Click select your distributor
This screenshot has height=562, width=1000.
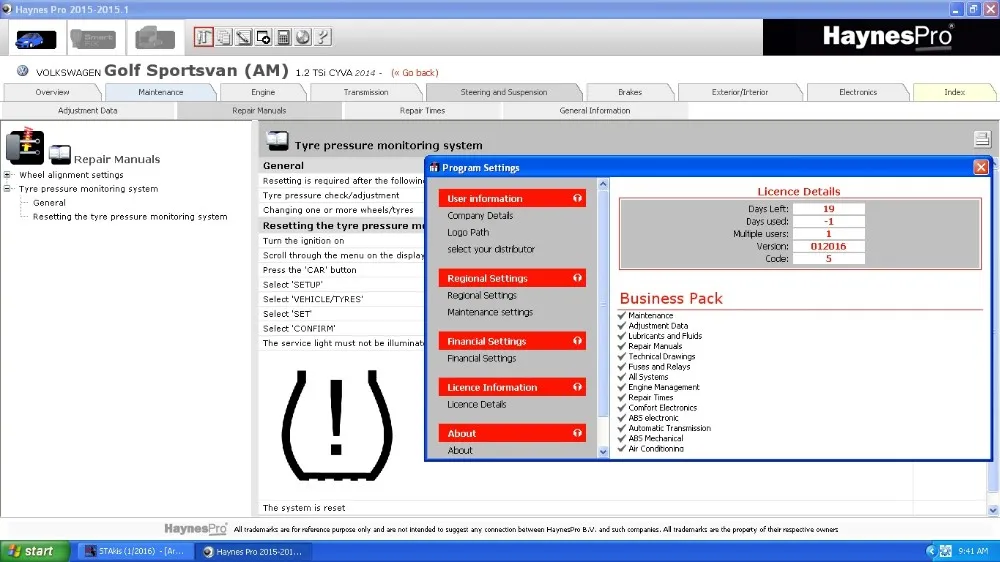(491, 249)
